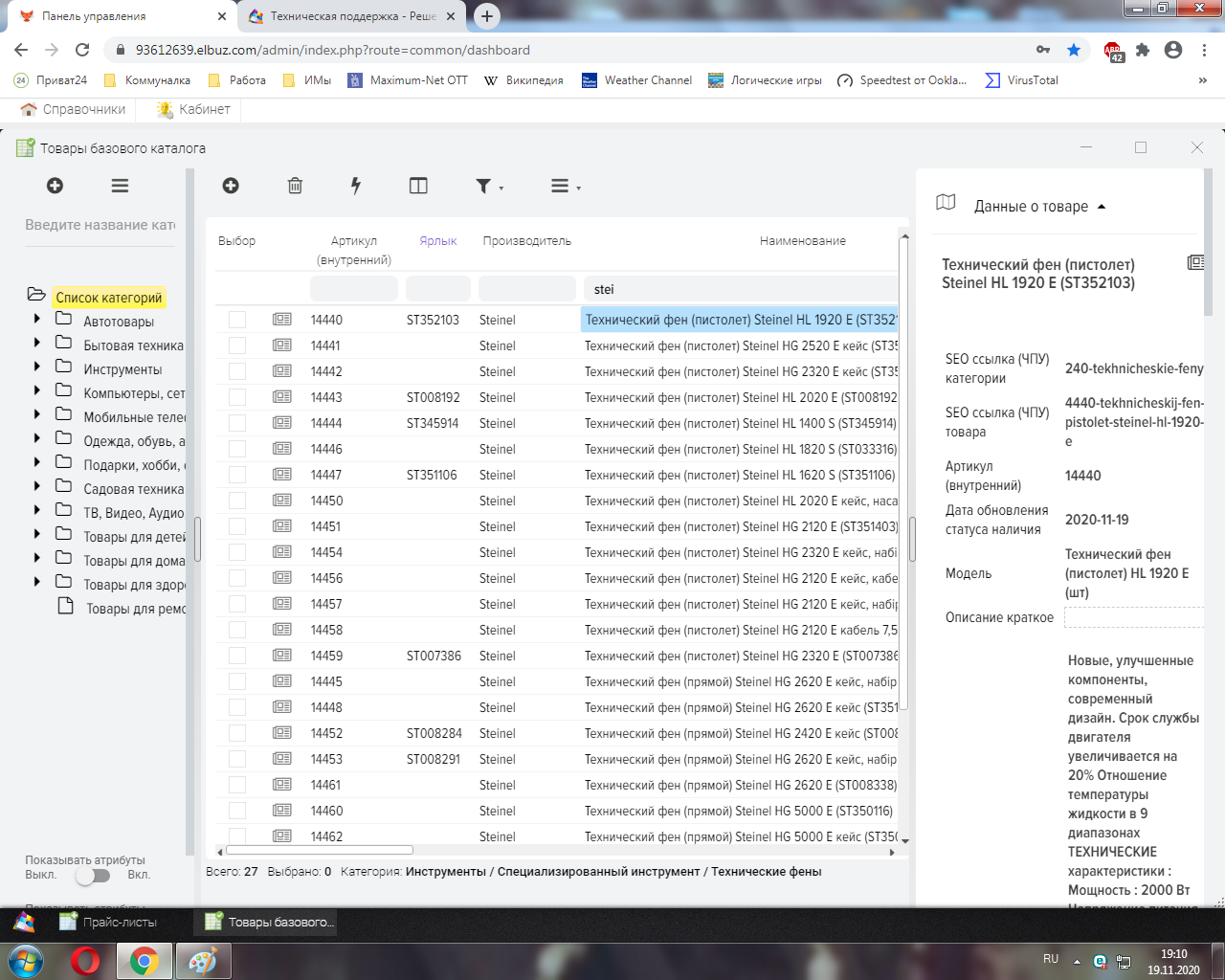This screenshot has width=1225, height=980.
Task: Switch to Прайс-листы window tab
Action: [x=108, y=922]
